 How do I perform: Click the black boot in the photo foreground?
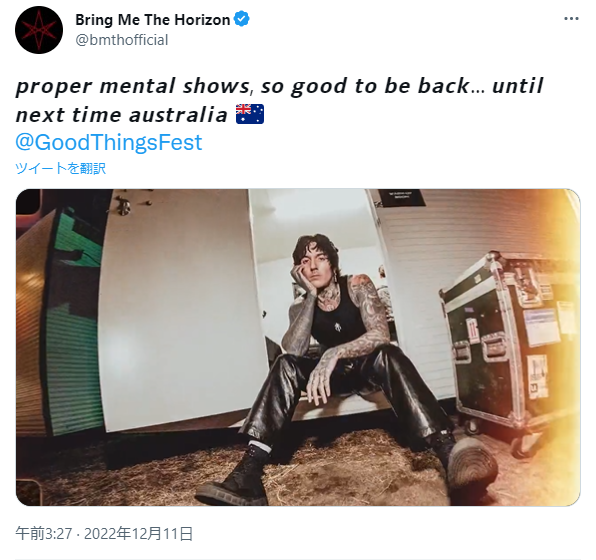(234, 475)
